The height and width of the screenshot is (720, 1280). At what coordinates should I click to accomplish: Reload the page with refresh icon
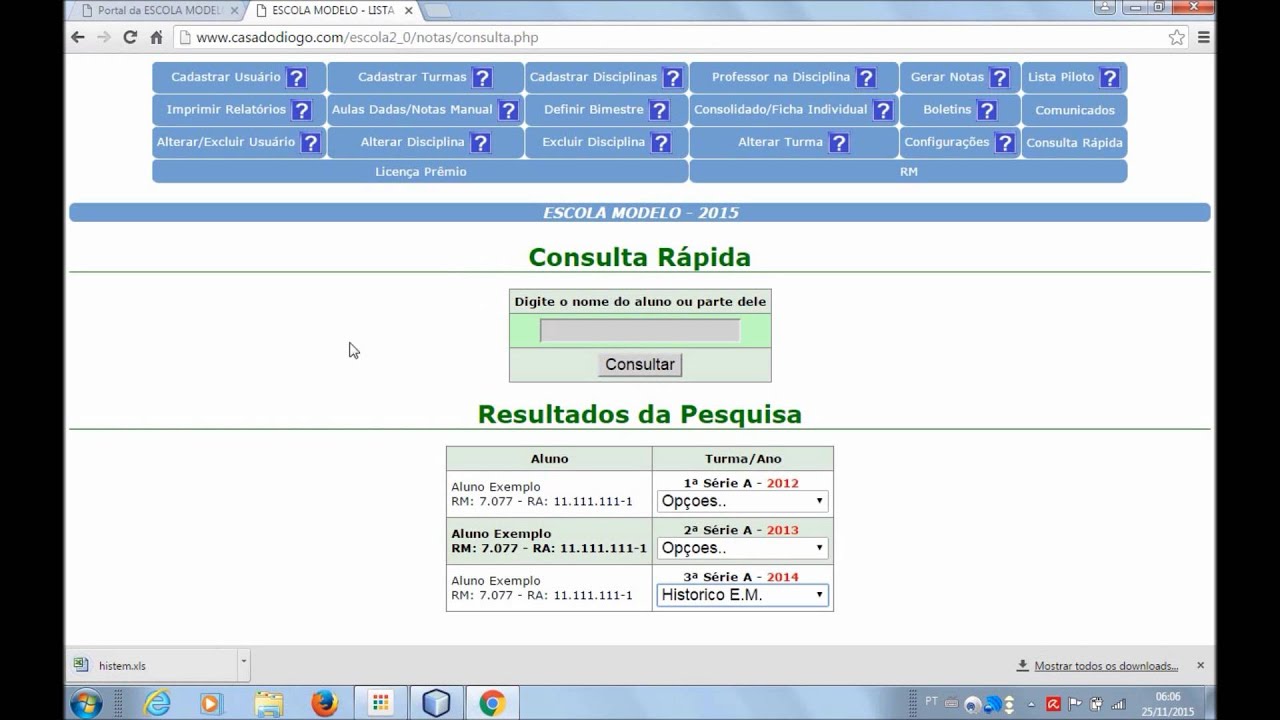coord(130,37)
